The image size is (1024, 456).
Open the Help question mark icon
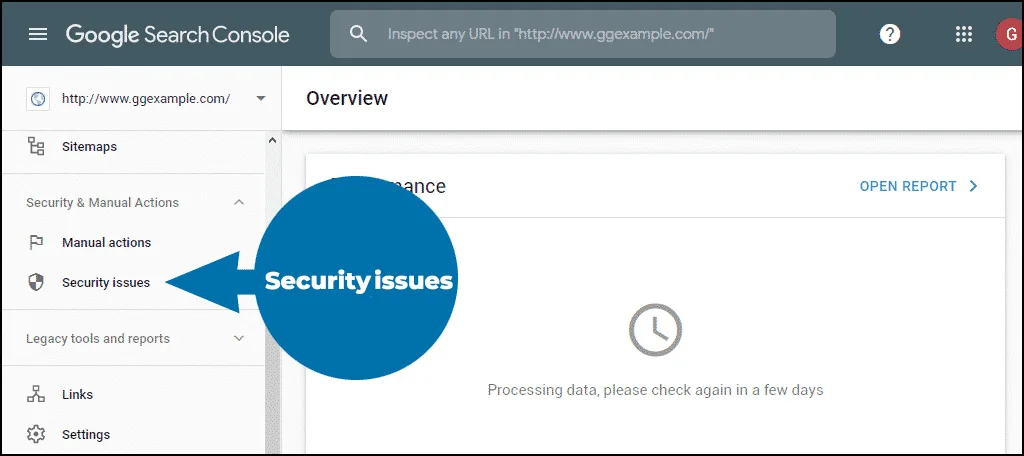coord(890,34)
